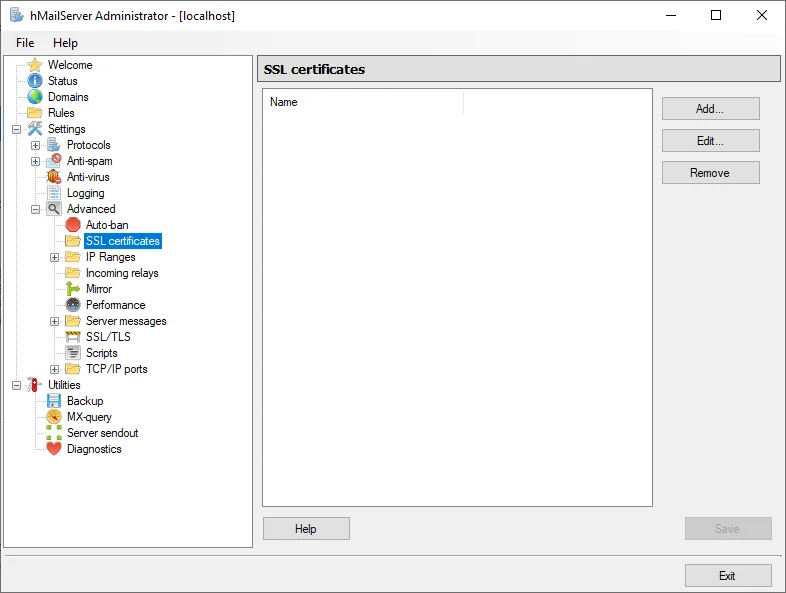Click the Exit button
This screenshot has width=786, height=593.
pyautogui.click(x=728, y=576)
